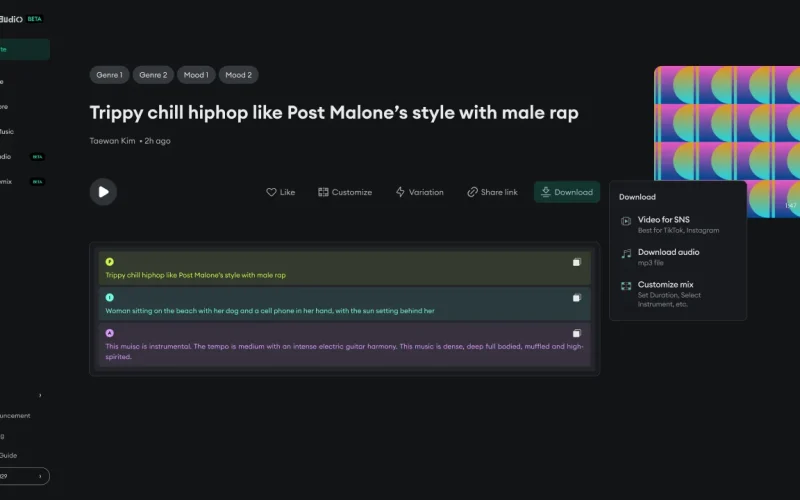
Task: Select the Mood 2 tag
Action: [238, 75]
